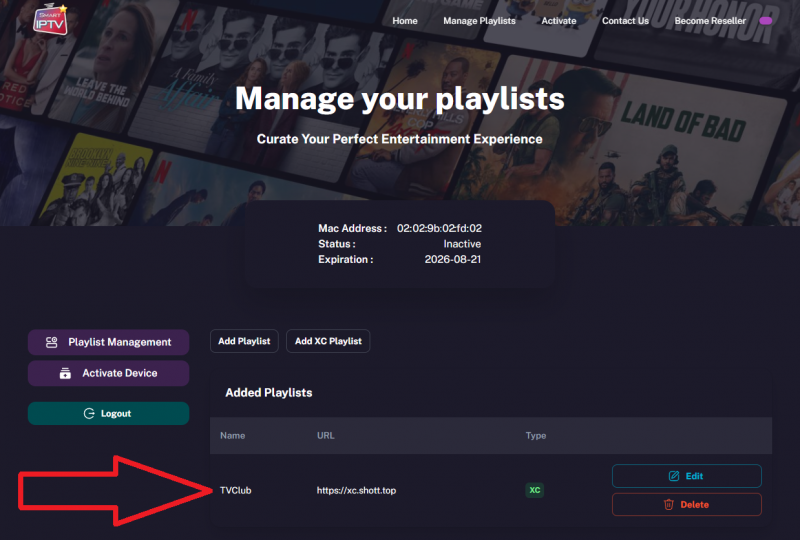The image size is (800, 540).
Task: Click the expiration date 2026-08-21
Action: tap(453, 259)
